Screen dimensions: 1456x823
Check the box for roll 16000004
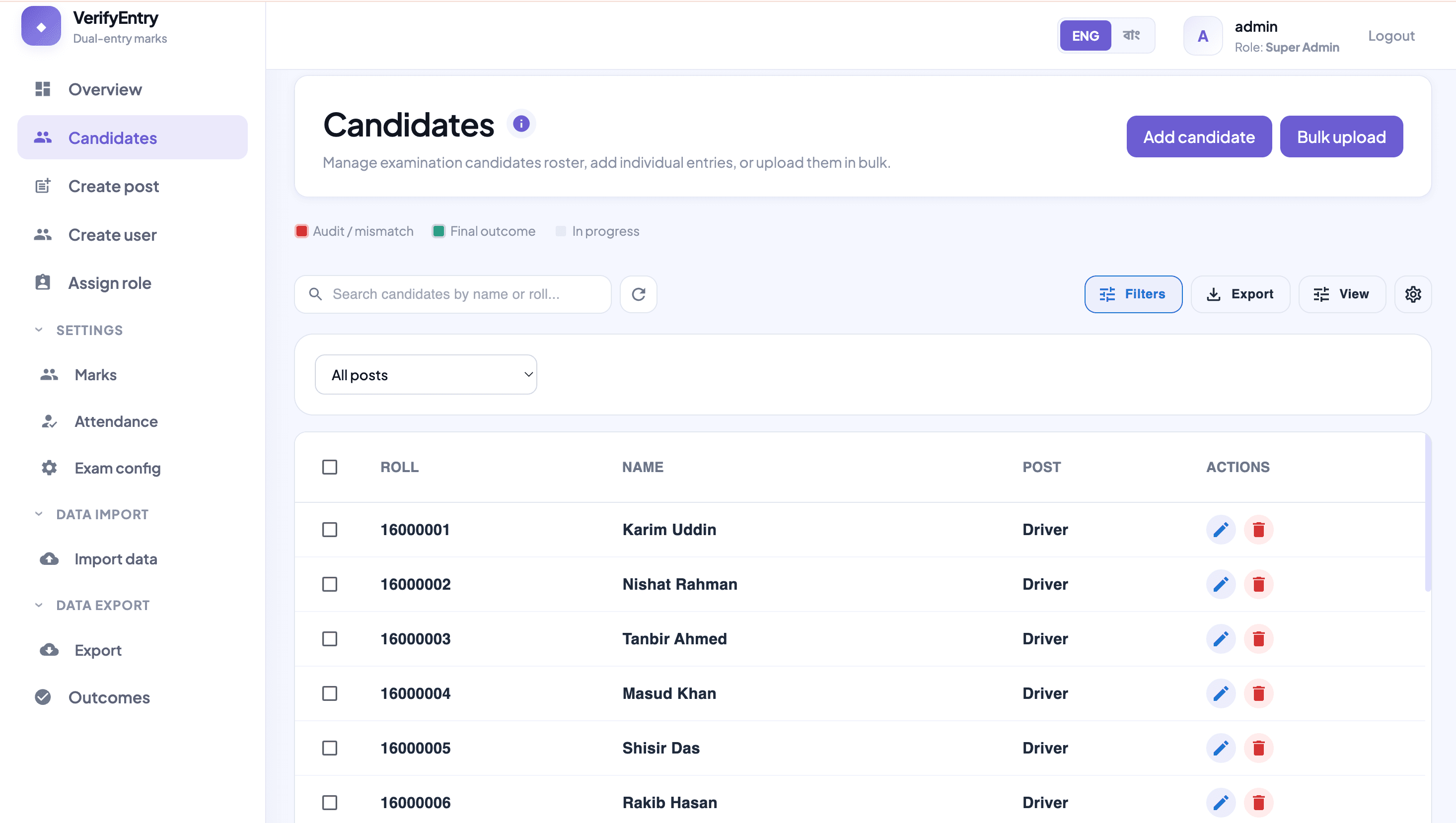pyautogui.click(x=330, y=693)
